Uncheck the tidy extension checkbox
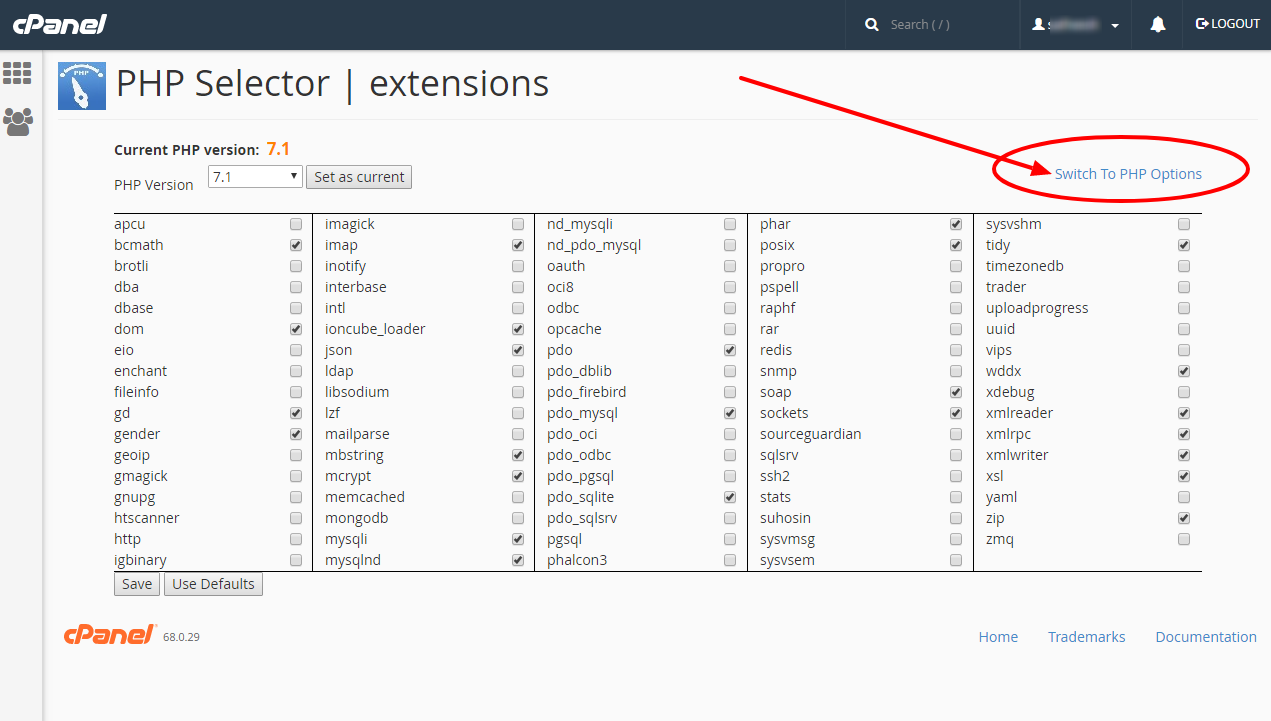The image size is (1271, 721). click(1184, 245)
